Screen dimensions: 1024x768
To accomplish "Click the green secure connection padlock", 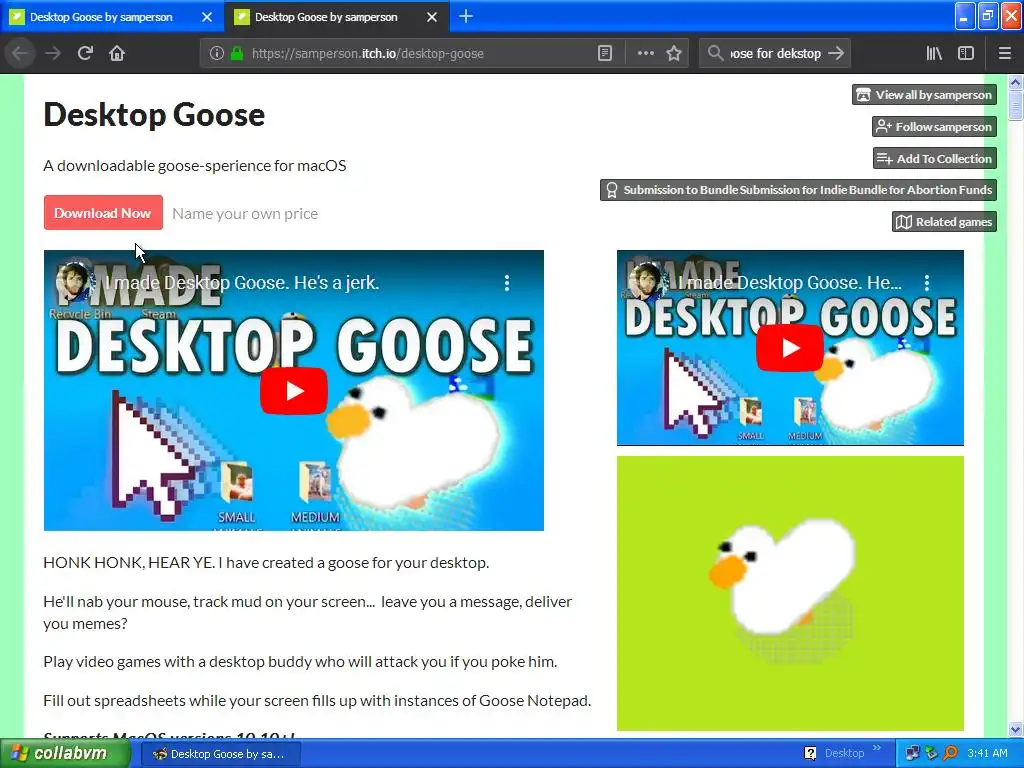I will tap(236, 54).
